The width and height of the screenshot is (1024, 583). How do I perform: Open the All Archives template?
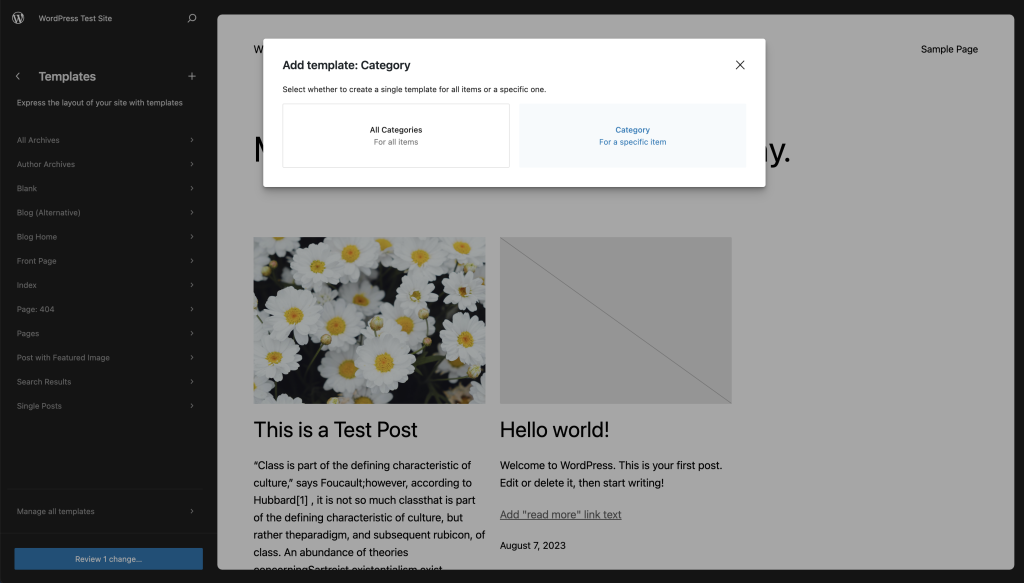click(x=38, y=141)
